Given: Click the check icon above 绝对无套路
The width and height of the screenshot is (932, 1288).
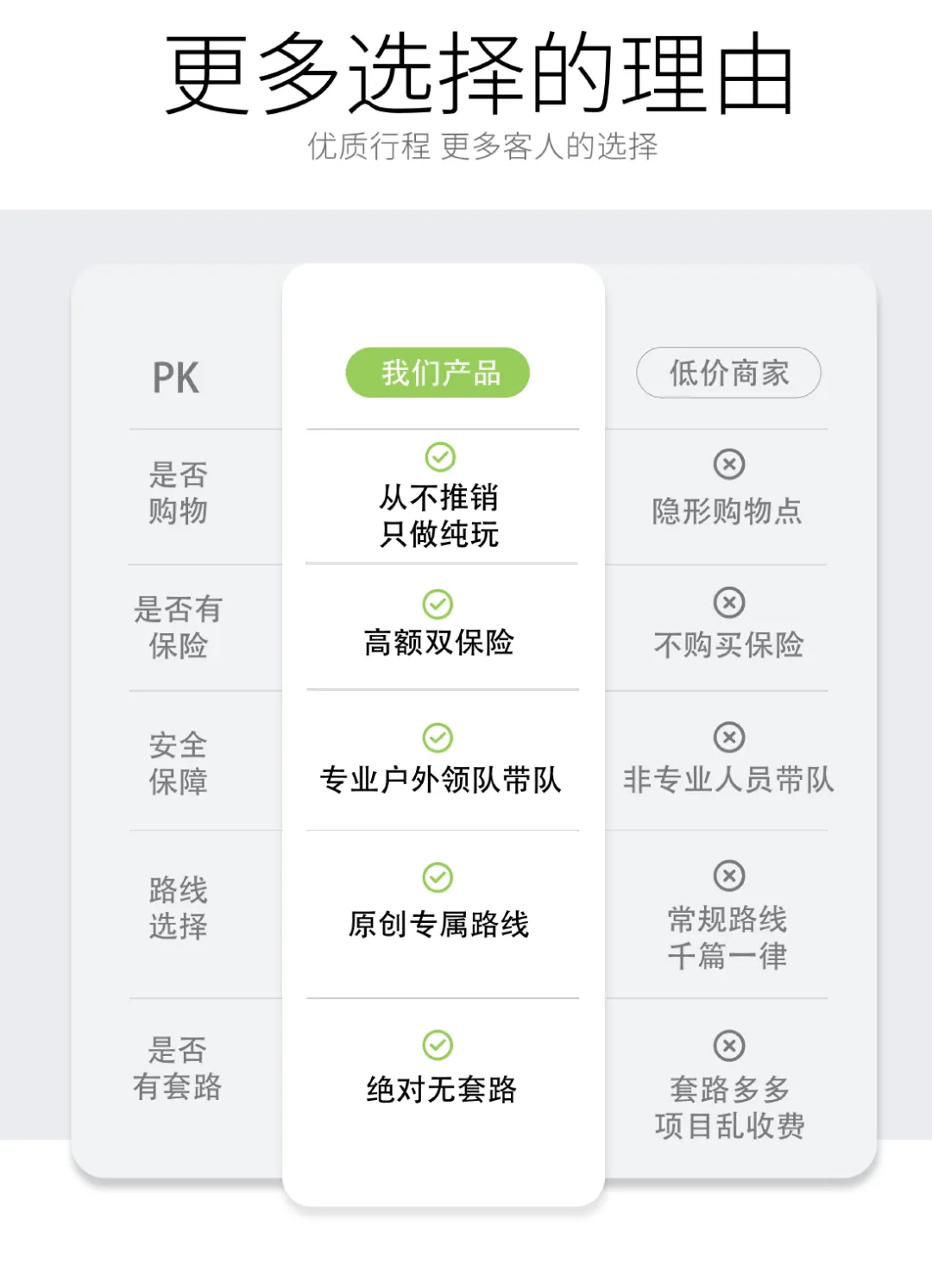Looking at the screenshot, I should click(x=438, y=1045).
